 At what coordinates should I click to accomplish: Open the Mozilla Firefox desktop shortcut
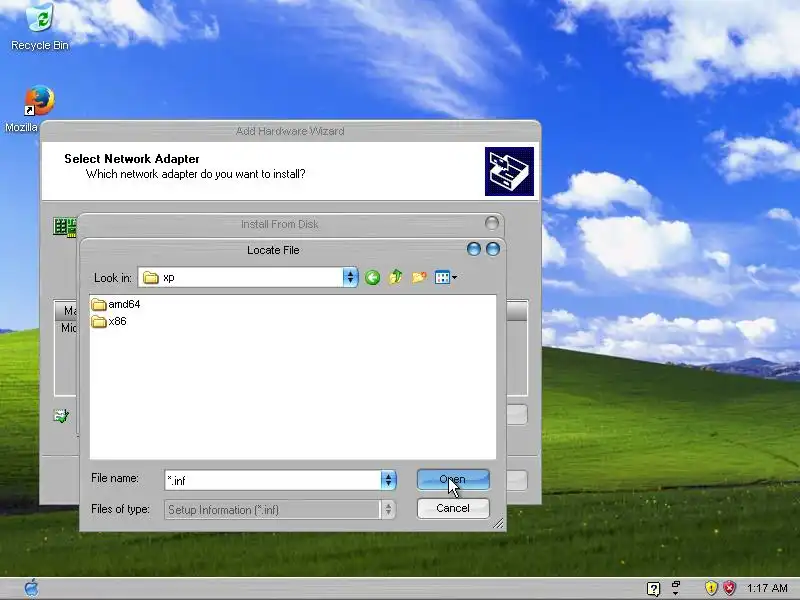coord(39,101)
